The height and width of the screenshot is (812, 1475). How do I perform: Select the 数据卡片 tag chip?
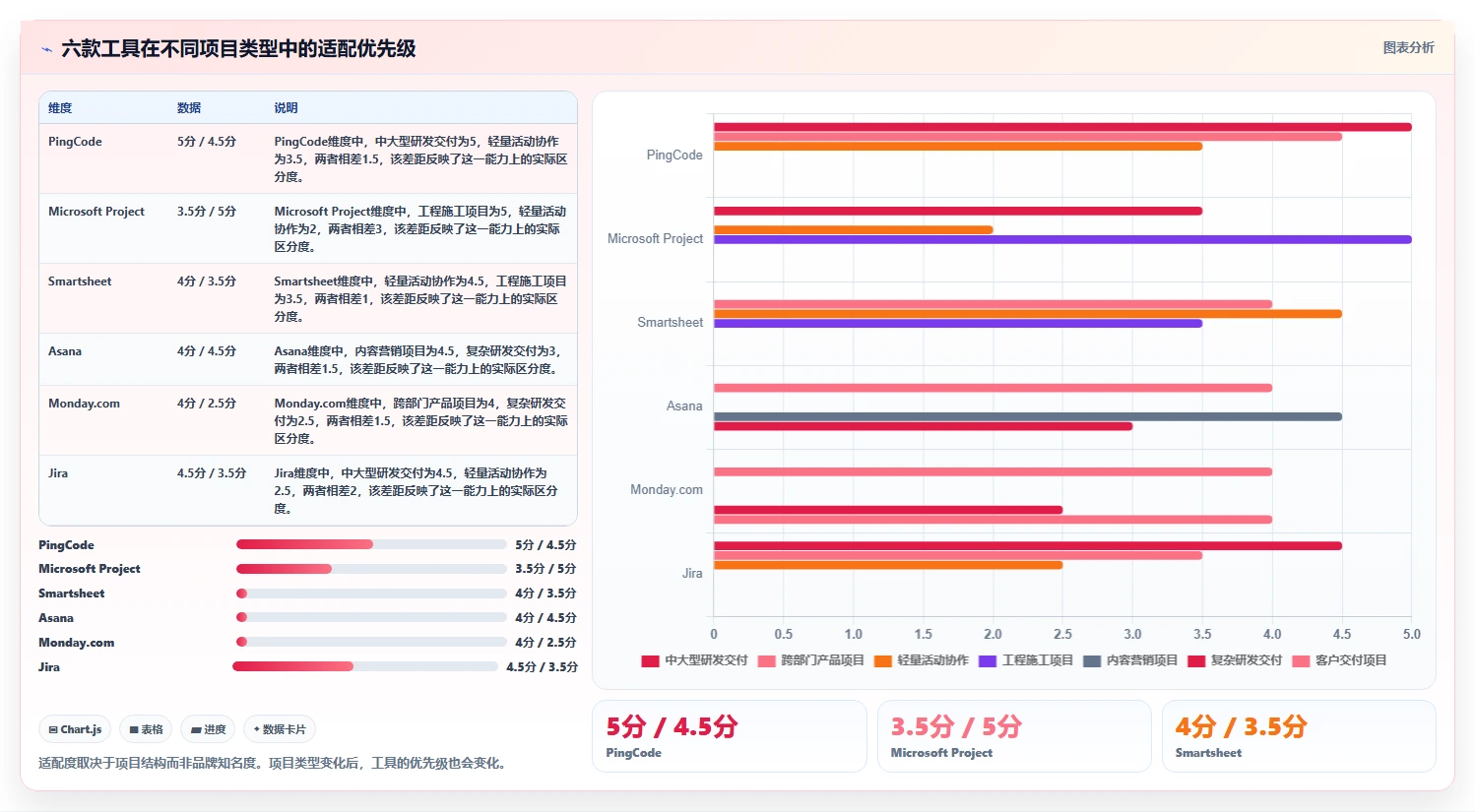coord(280,729)
